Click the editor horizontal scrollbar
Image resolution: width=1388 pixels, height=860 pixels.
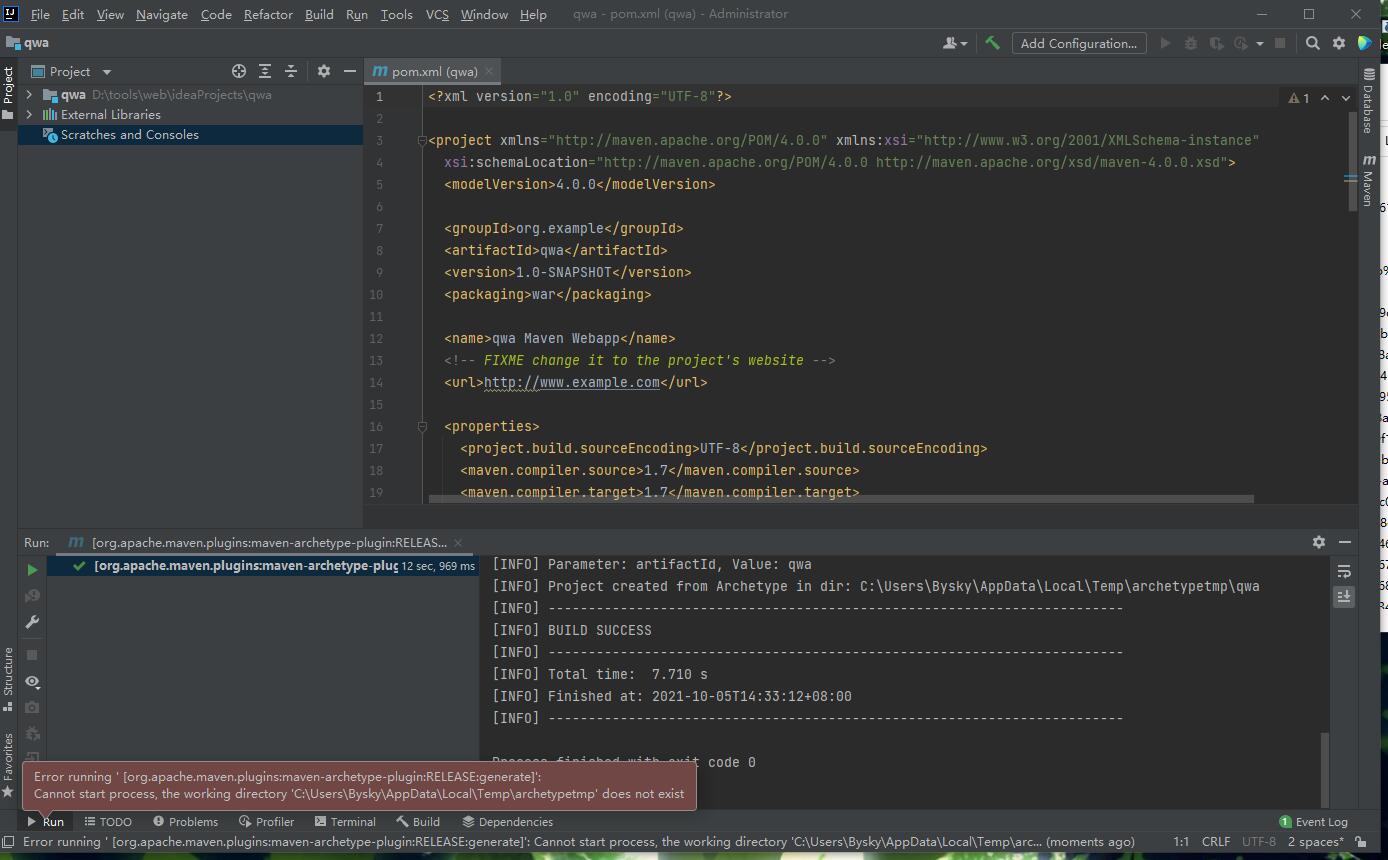(x=840, y=498)
